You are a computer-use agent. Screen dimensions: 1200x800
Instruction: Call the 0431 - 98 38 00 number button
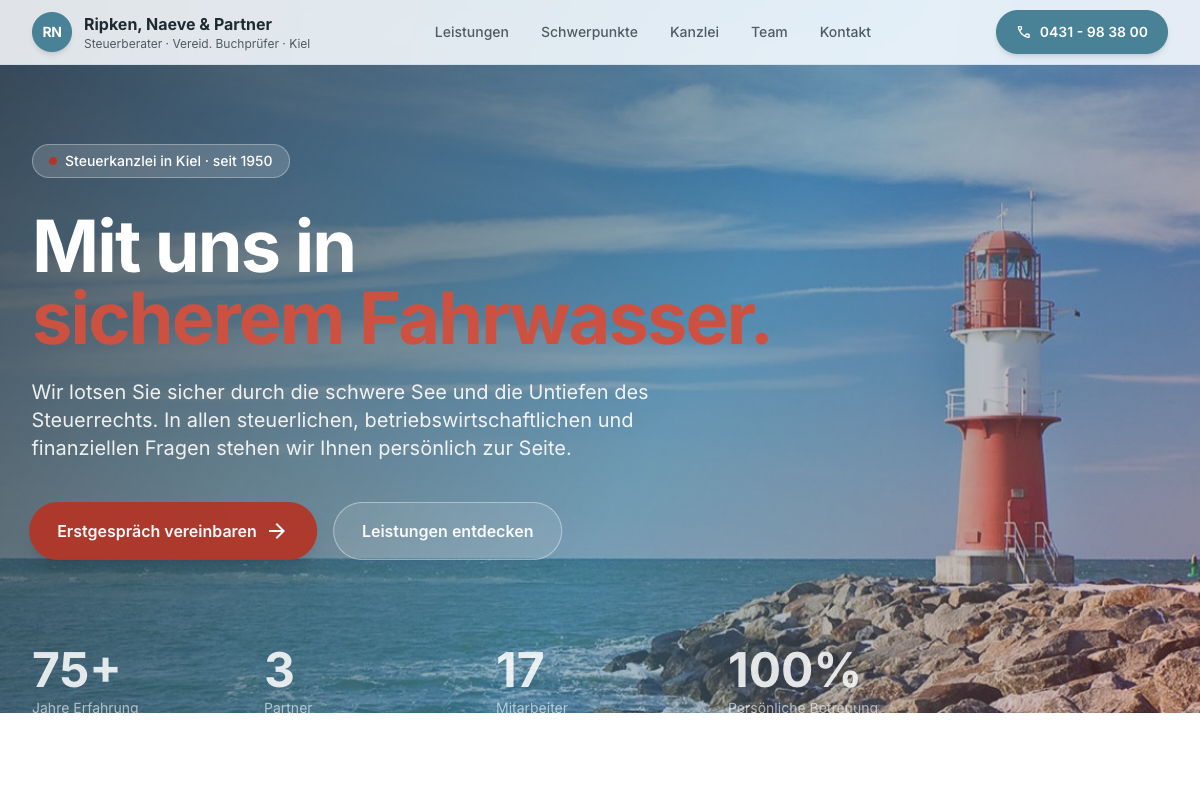click(1082, 31)
